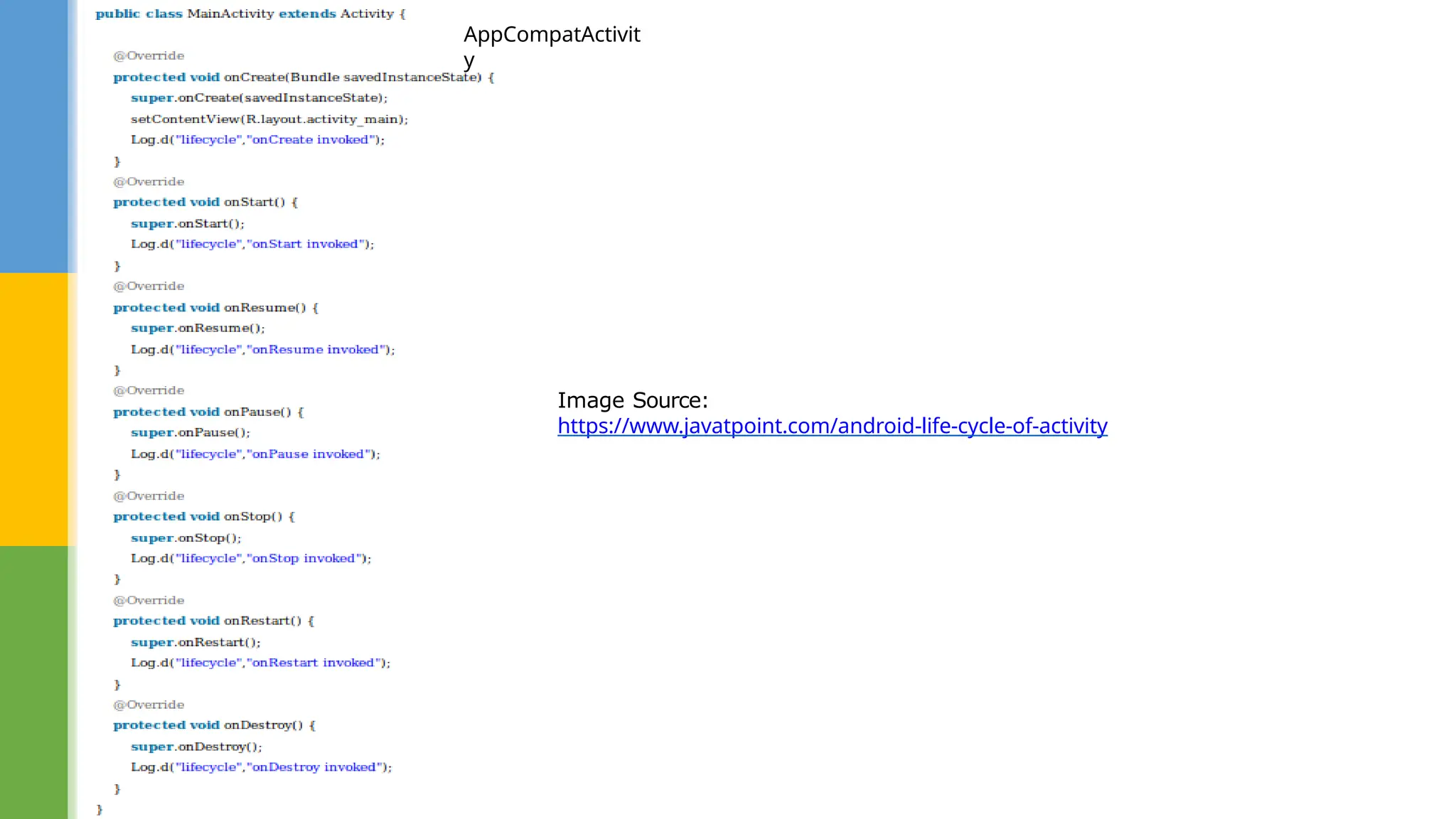
Task: Click the 'onPause invoked' Log.d line
Action: pyautogui.click(x=255, y=454)
